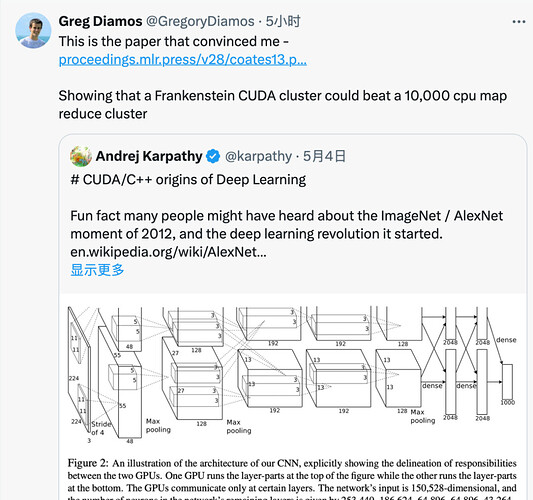The width and height of the screenshot is (533, 500).
Task: Open Greg Diamos profile avatar photo
Action: click(x=33, y=31)
